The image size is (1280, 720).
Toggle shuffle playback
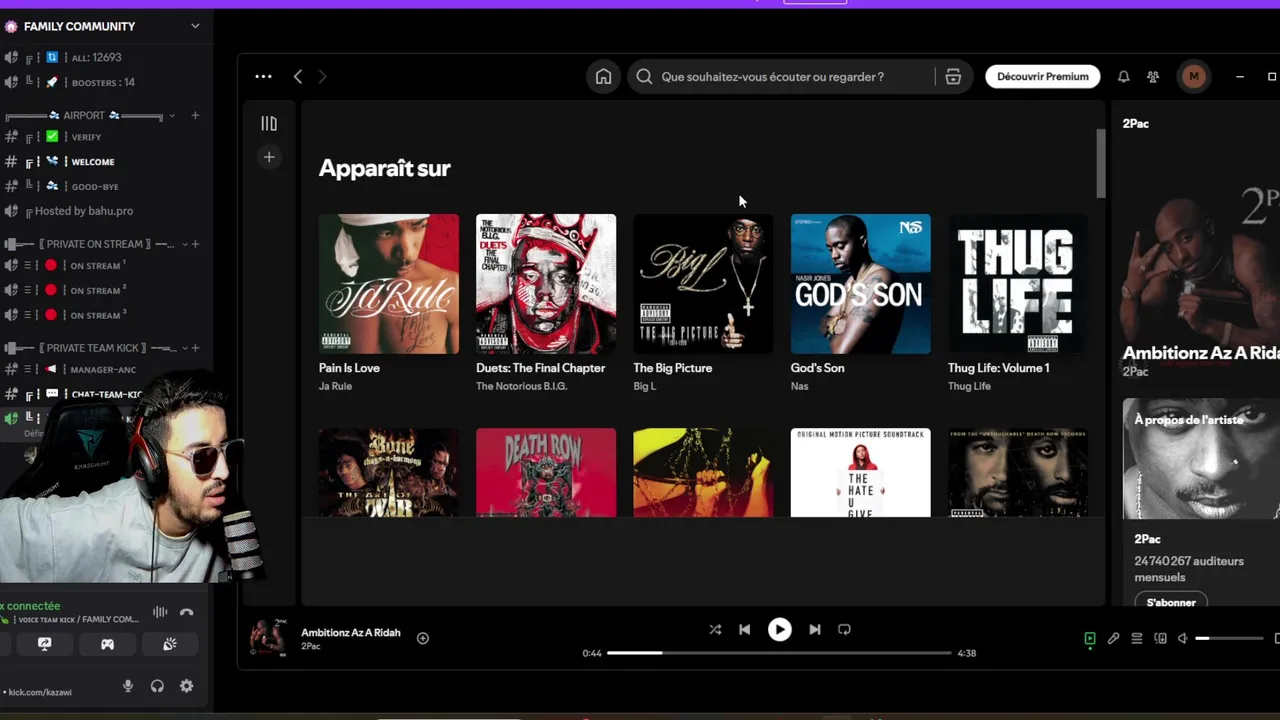coord(715,629)
